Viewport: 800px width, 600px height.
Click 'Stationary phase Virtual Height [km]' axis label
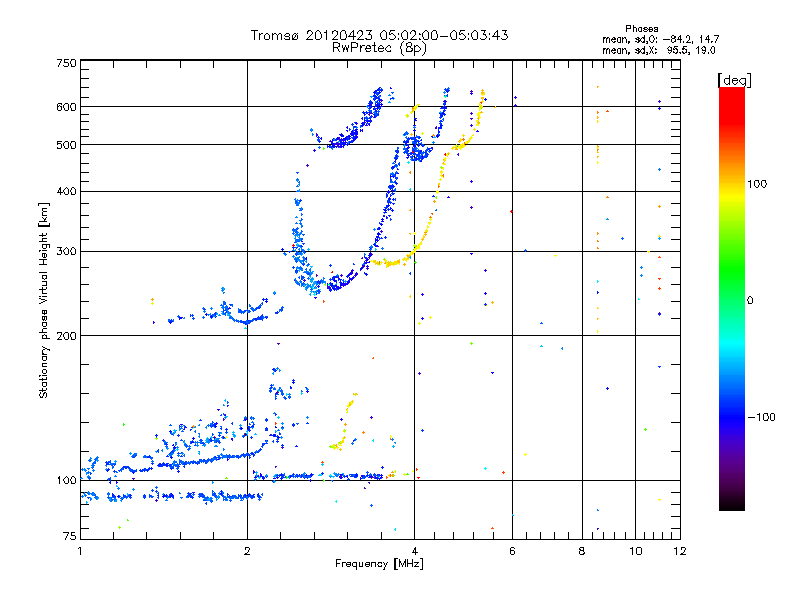pos(44,301)
